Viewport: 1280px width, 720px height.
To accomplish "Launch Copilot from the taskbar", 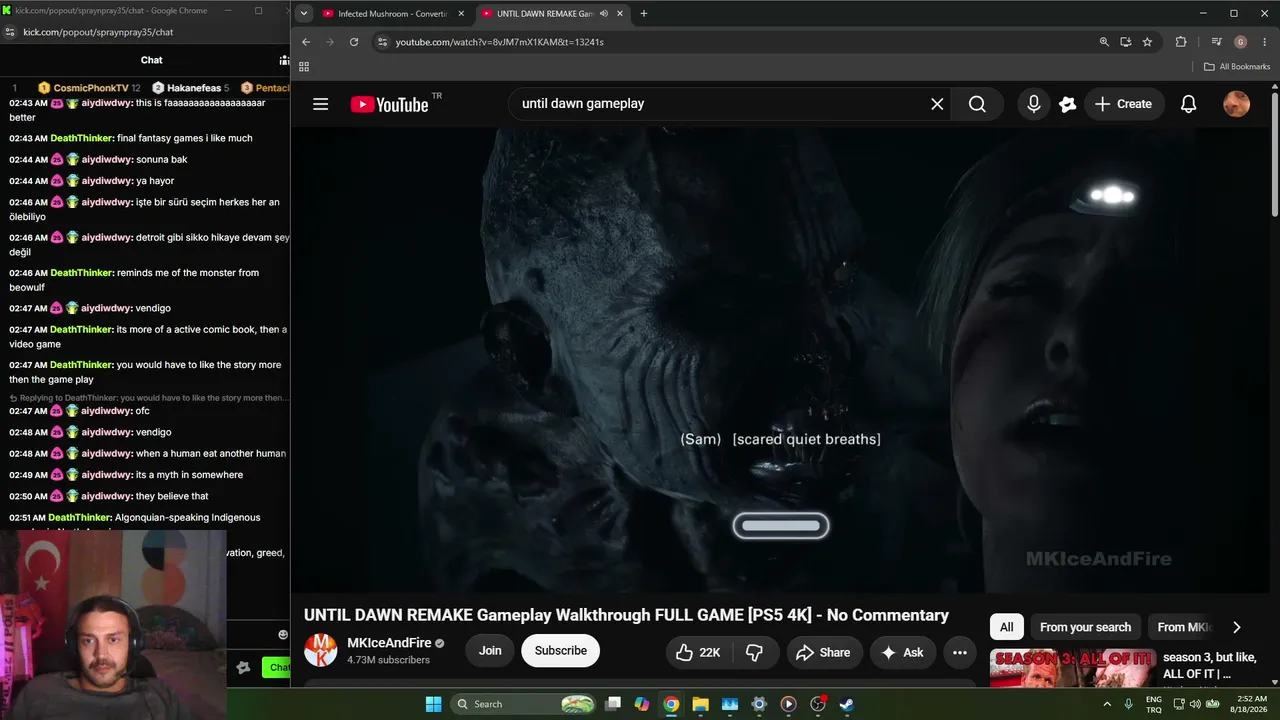I will [x=642, y=704].
